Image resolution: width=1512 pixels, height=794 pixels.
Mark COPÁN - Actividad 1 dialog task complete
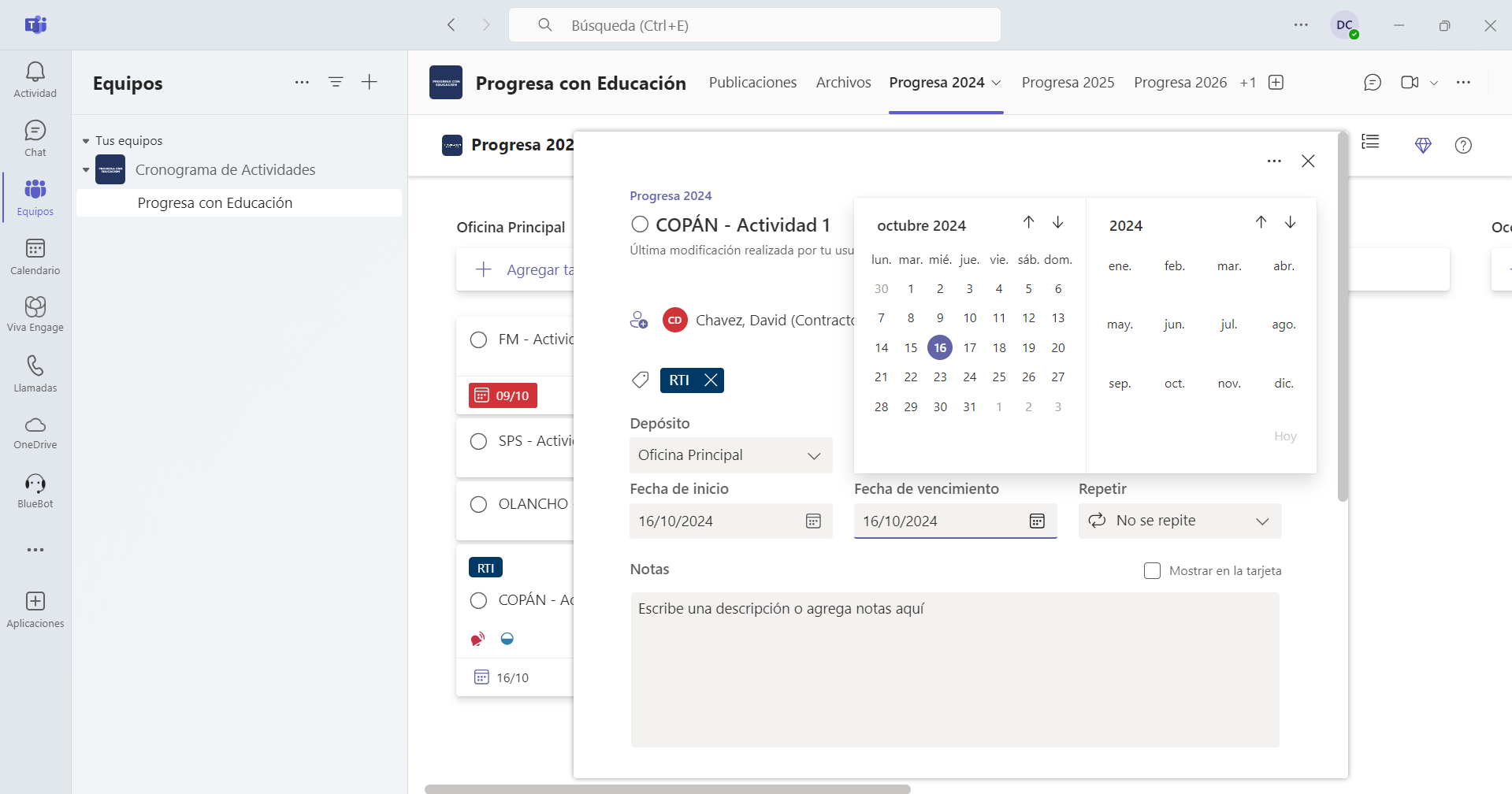point(640,224)
